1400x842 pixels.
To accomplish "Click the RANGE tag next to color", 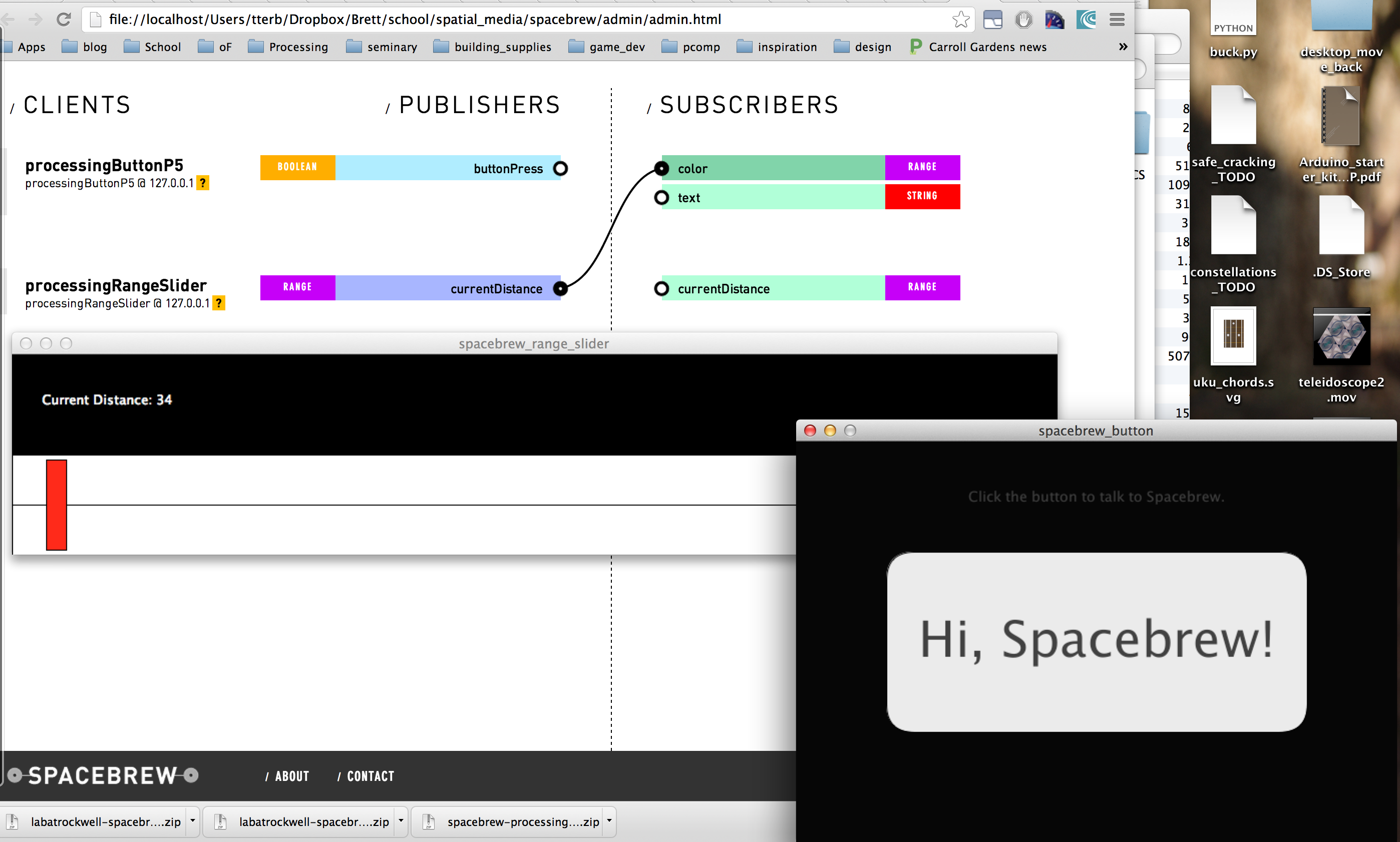I will point(922,167).
